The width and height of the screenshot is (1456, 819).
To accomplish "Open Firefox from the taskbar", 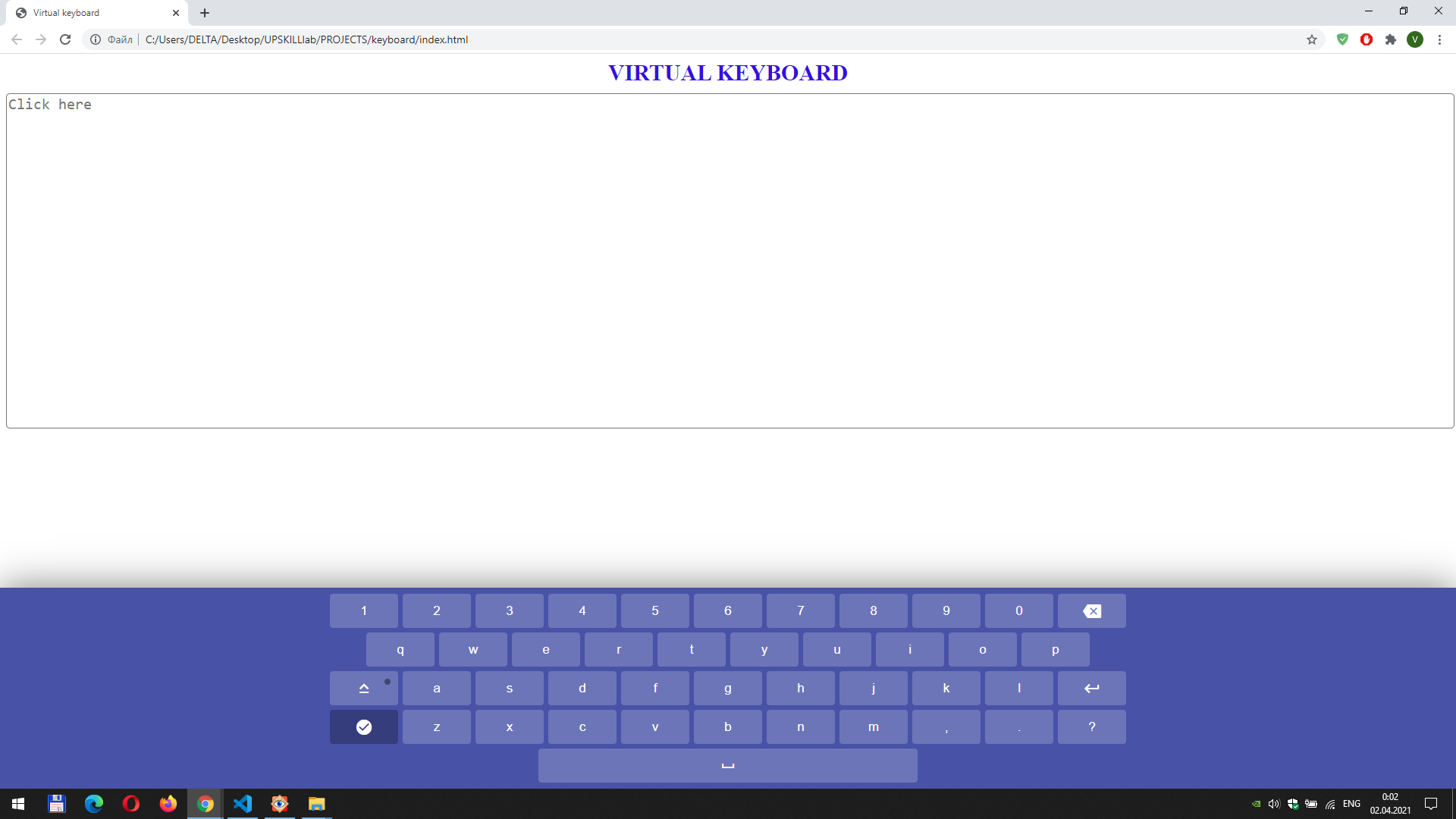I will (168, 804).
